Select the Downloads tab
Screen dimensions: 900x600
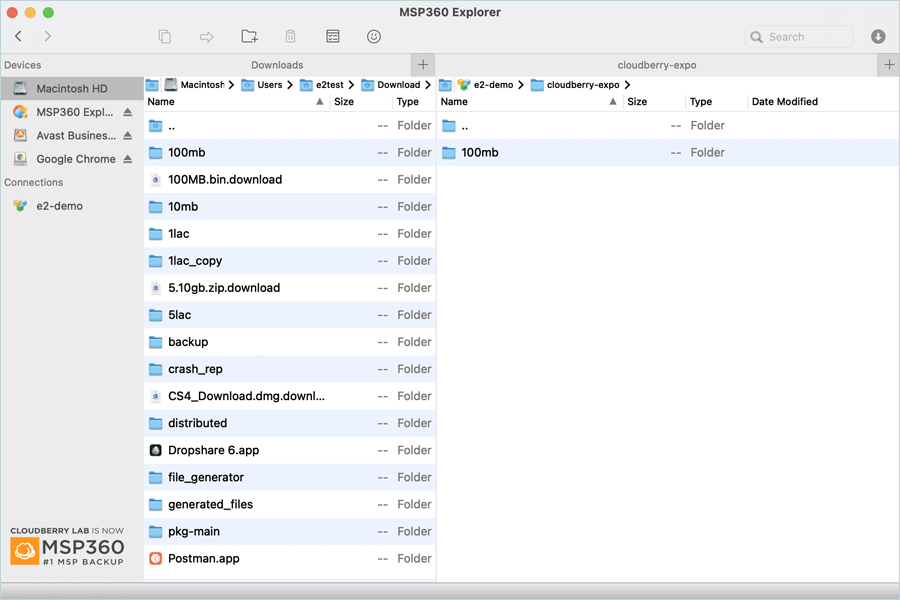277,65
